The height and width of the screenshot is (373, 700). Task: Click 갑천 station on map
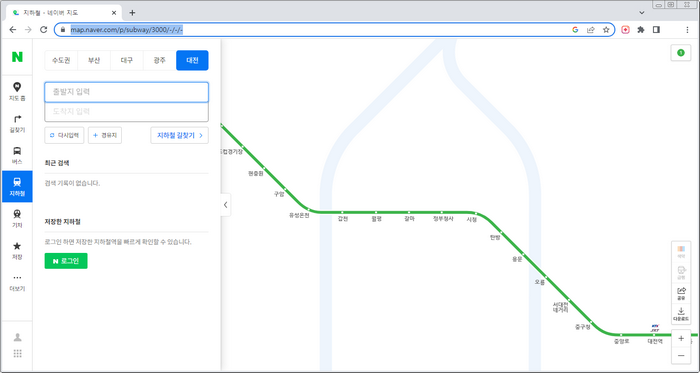[x=343, y=219]
